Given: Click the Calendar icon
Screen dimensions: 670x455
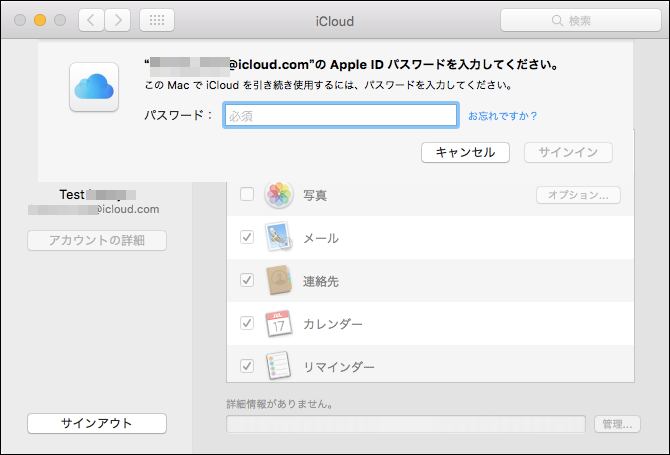Looking at the screenshot, I should (x=279, y=323).
